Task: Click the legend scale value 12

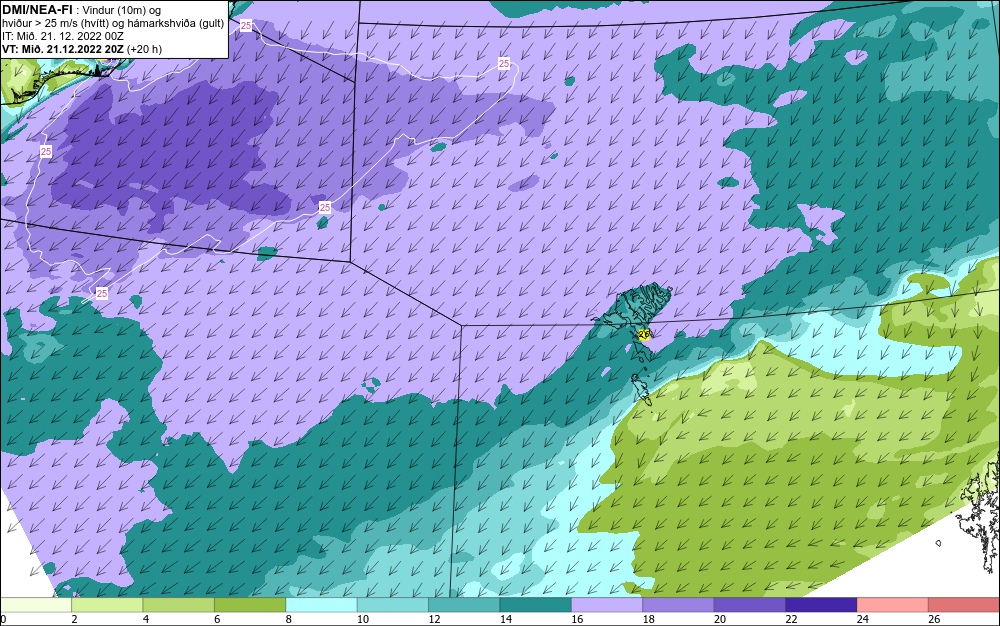Action: tap(434, 619)
